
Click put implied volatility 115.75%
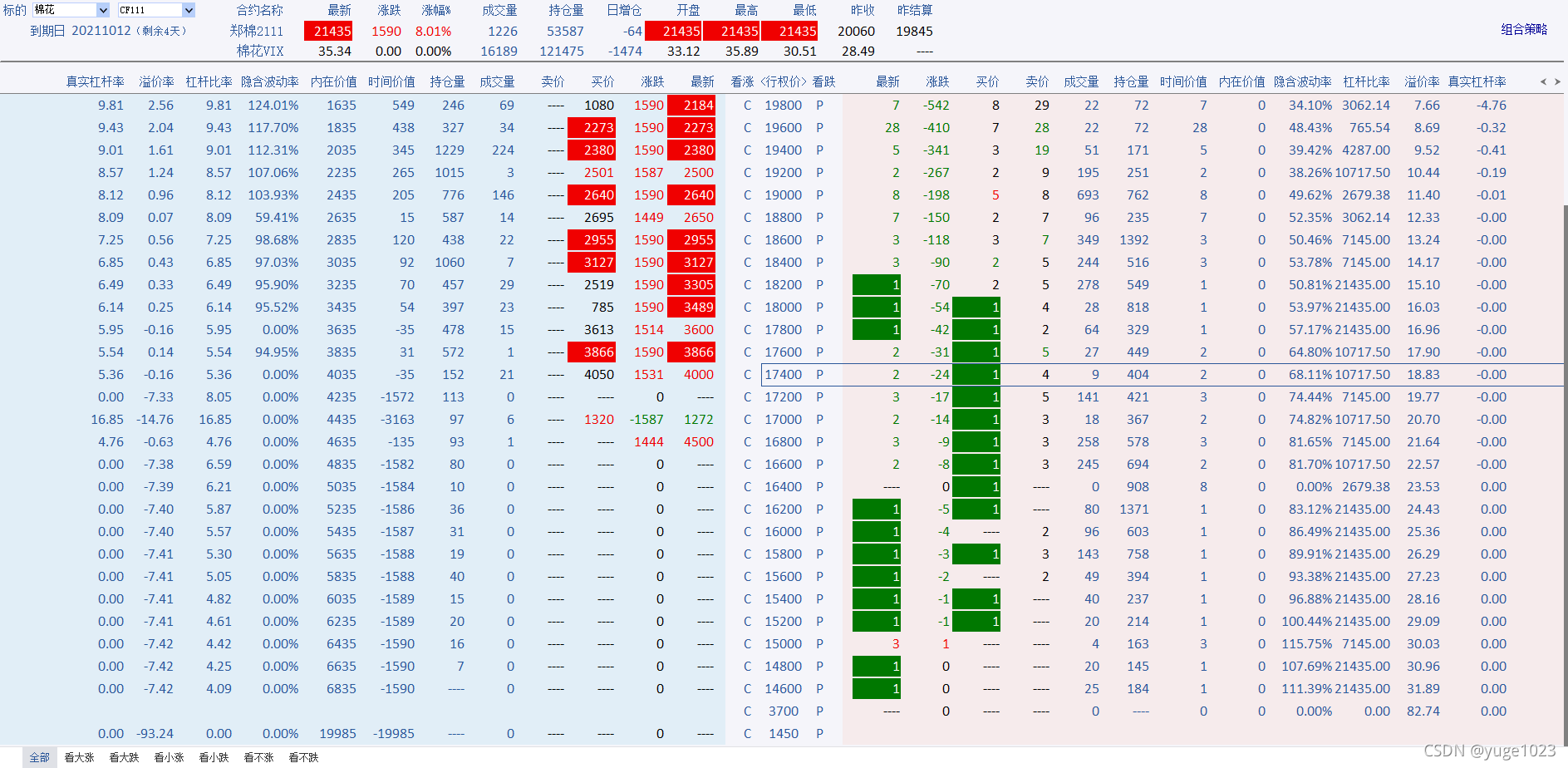(x=1307, y=643)
